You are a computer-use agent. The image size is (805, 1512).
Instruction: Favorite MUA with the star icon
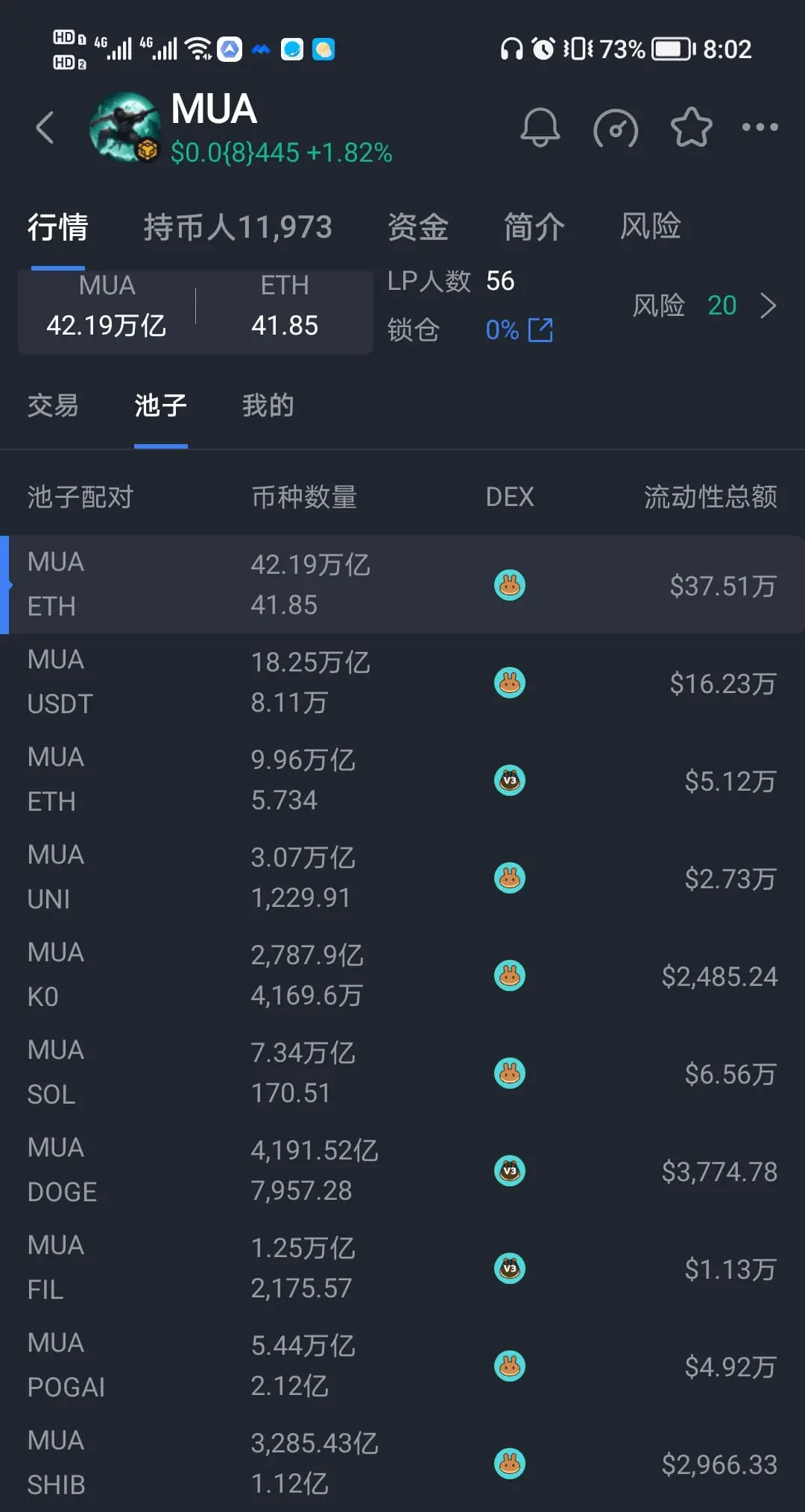(692, 127)
